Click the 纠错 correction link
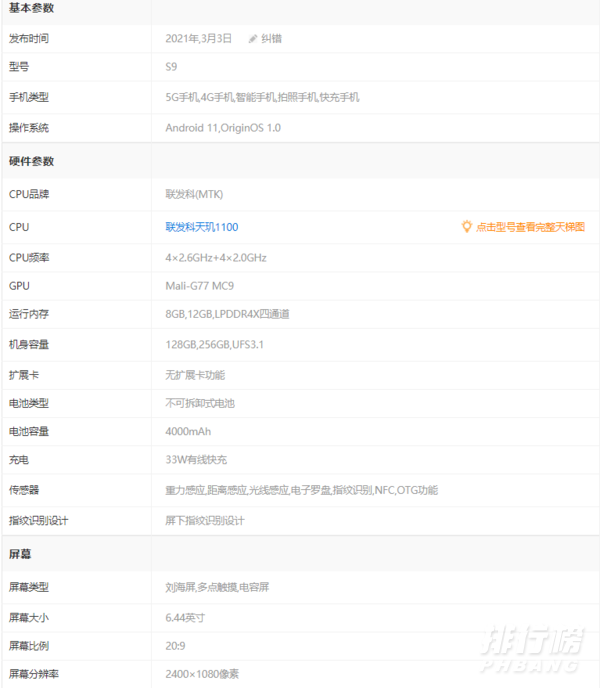The width and height of the screenshot is (600, 688). pyautogui.click(x=271, y=39)
